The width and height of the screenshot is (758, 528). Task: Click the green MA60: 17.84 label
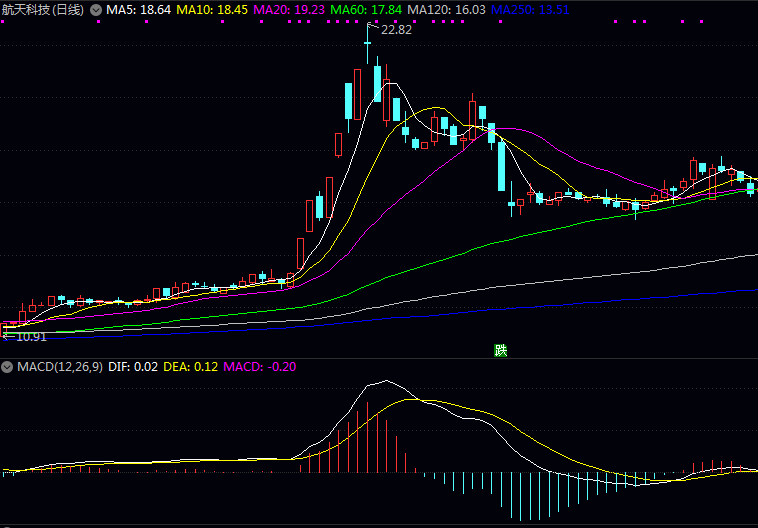click(366, 10)
